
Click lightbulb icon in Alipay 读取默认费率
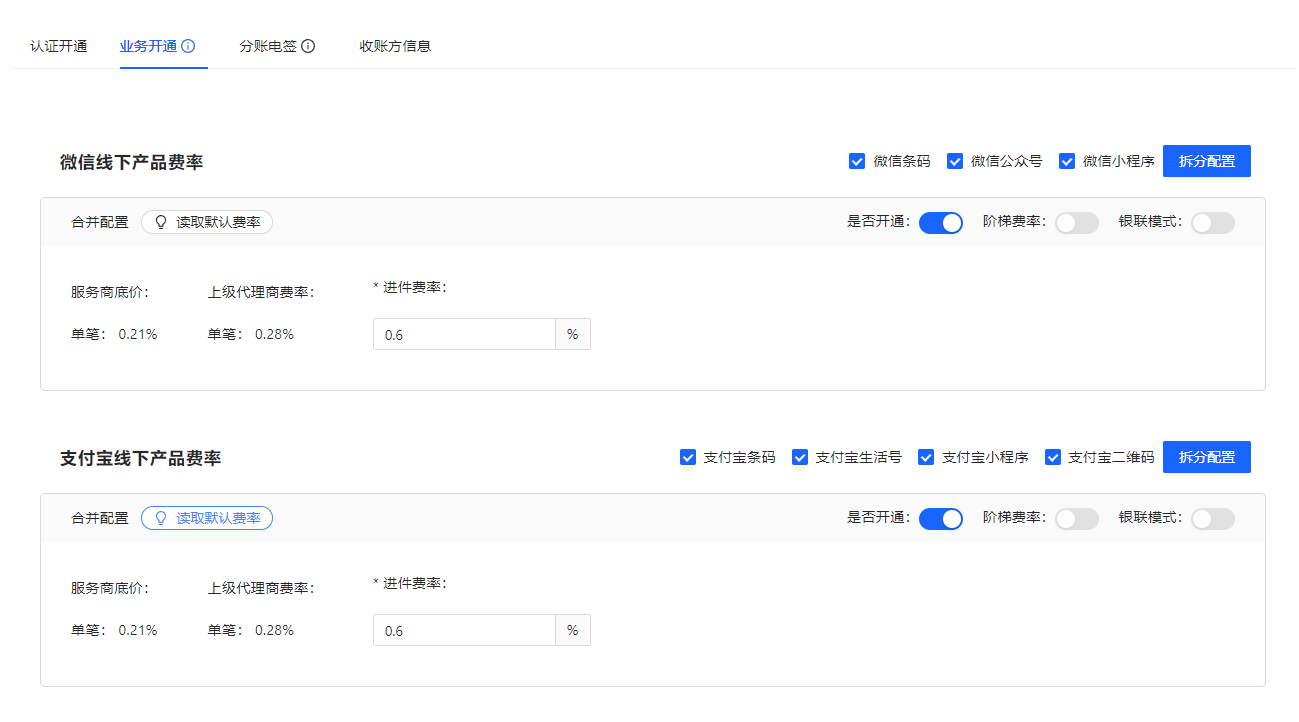(x=160, y=518)
